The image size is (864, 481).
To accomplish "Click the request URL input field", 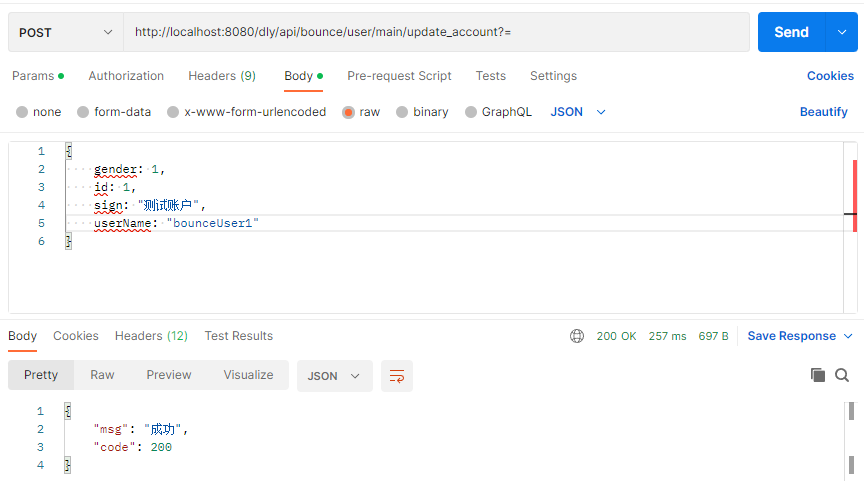I will [x=436, y=32].
